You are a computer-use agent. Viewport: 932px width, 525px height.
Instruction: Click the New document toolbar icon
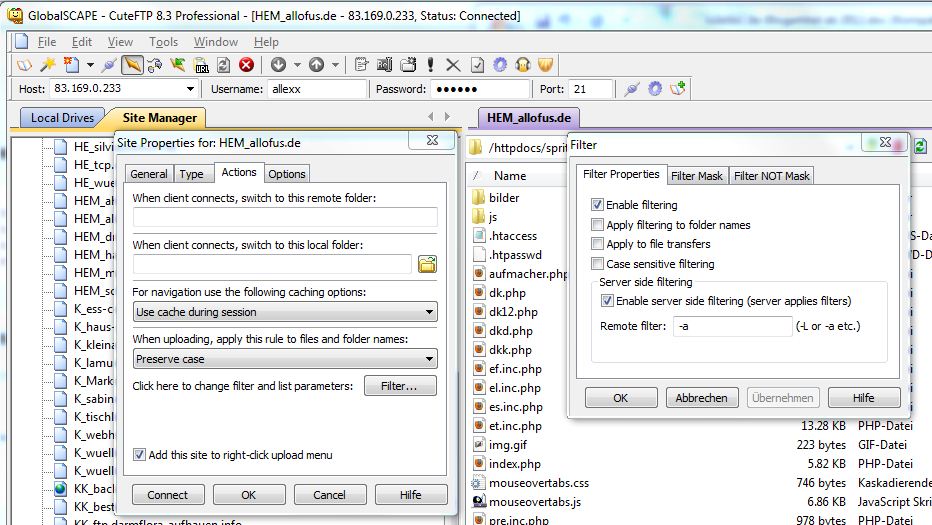pos(71,65)
